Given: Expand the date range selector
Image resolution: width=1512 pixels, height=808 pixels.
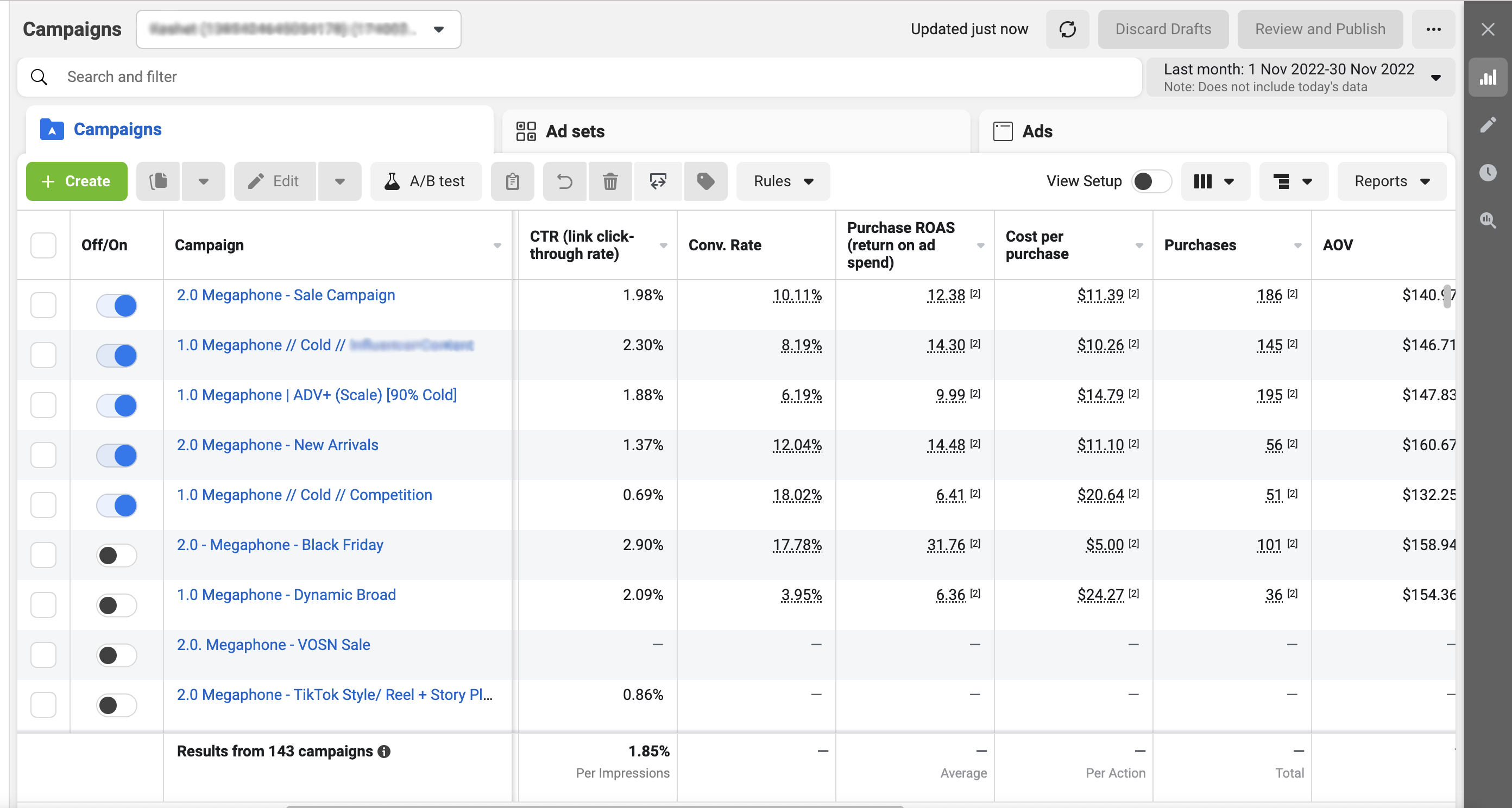Looking at the screenshot, I should click(x=1300, y=78).
